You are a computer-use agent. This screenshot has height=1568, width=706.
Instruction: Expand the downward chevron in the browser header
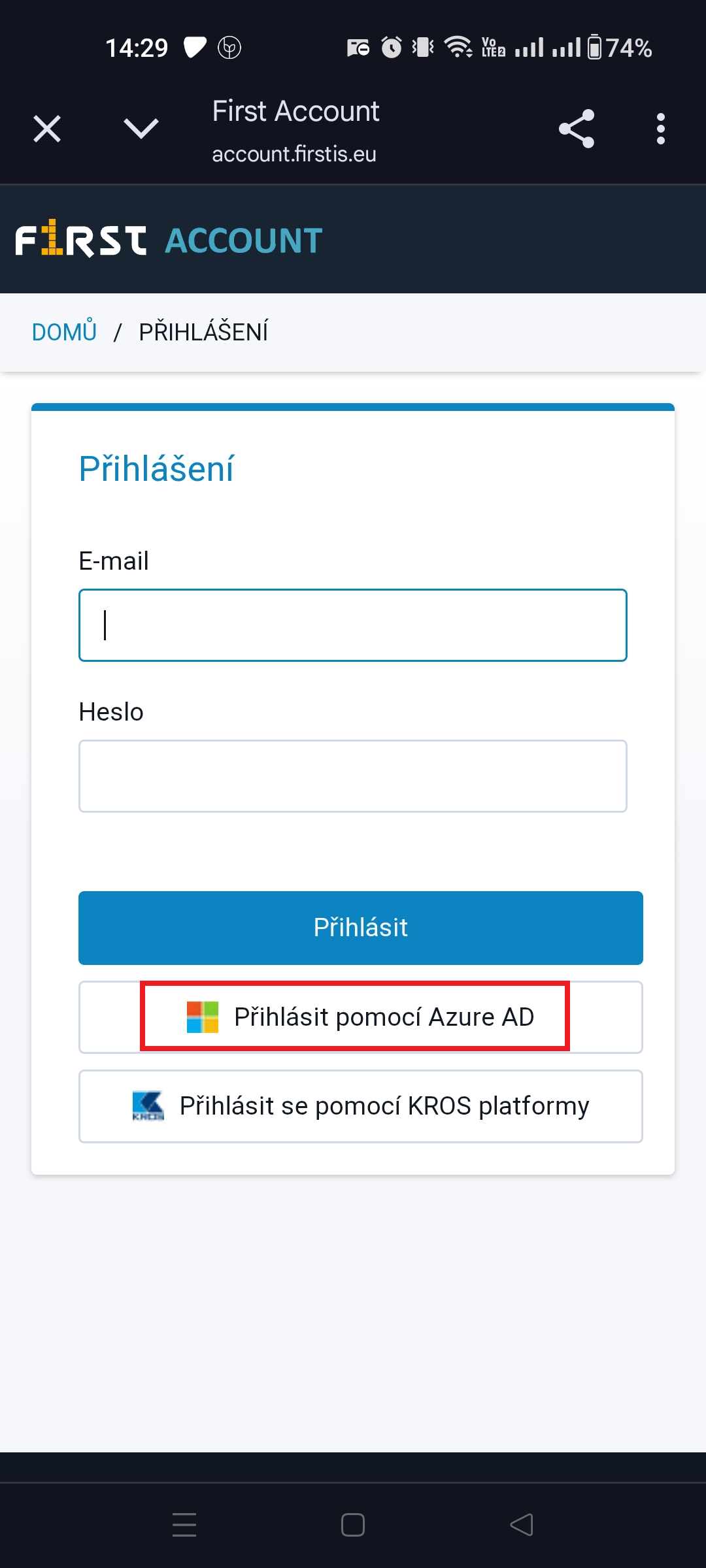(x=141, y=129)
